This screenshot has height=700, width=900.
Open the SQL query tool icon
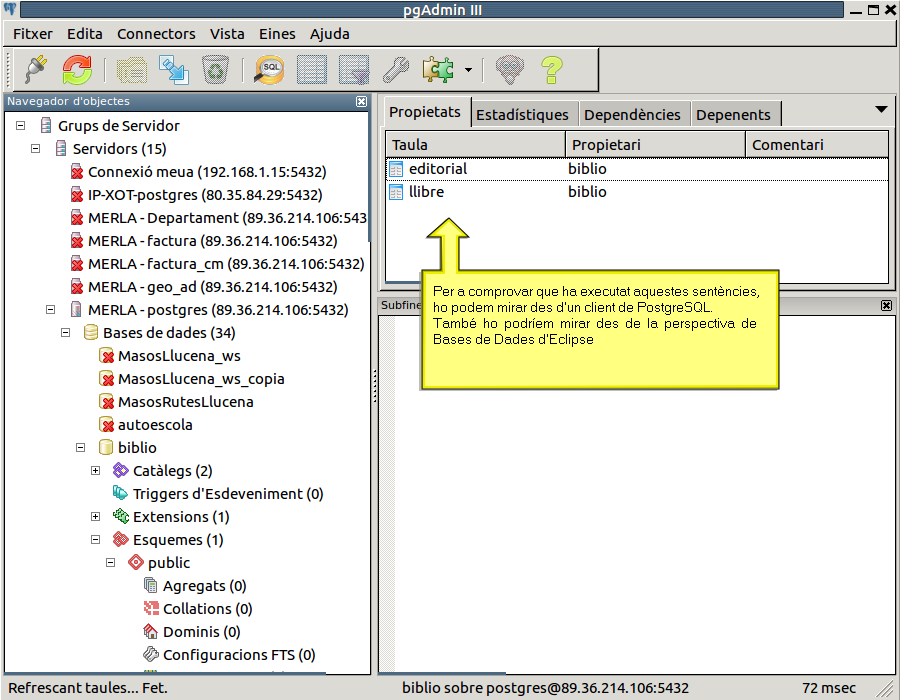(x=269, y=70)
